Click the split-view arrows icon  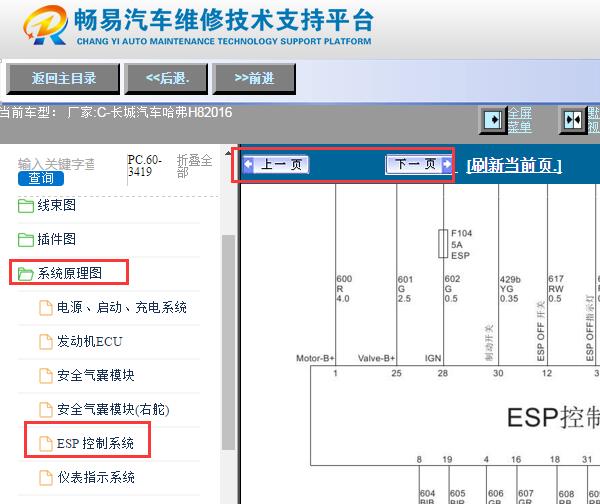[x=572, y=120]
